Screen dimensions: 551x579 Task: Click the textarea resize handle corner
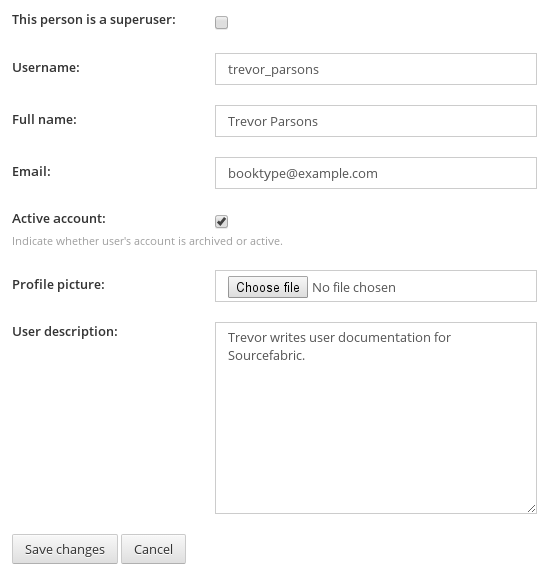532,508
